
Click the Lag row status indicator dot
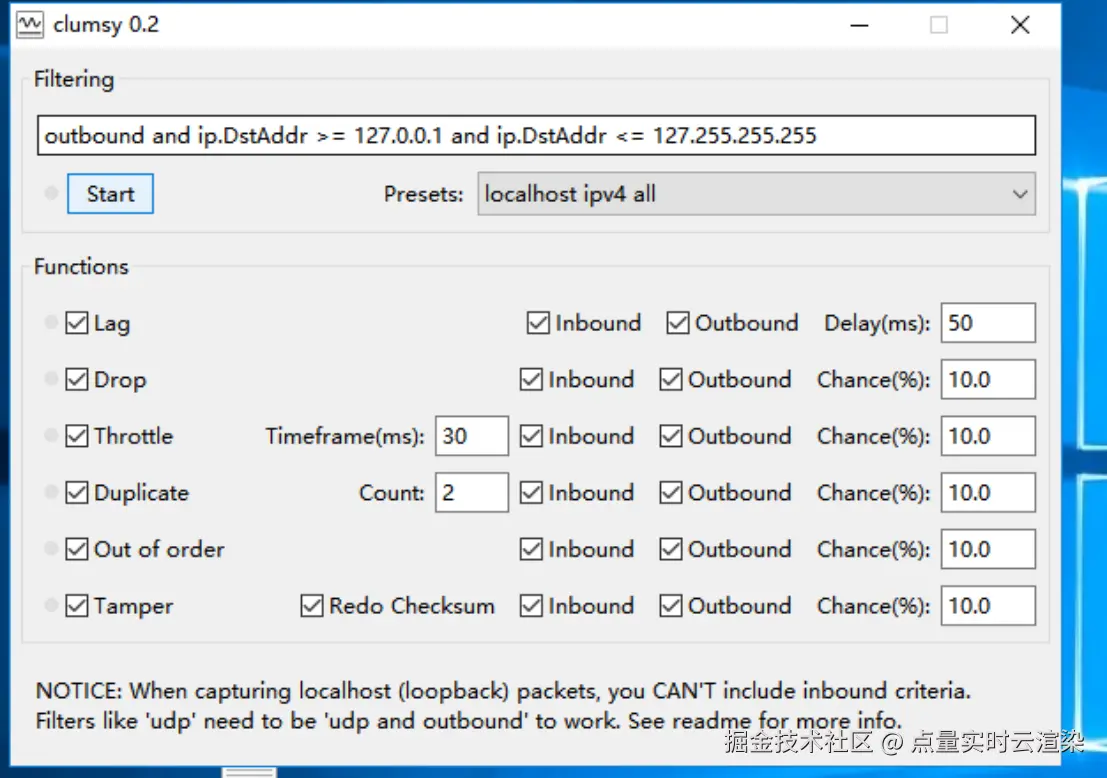coord(51,323)
